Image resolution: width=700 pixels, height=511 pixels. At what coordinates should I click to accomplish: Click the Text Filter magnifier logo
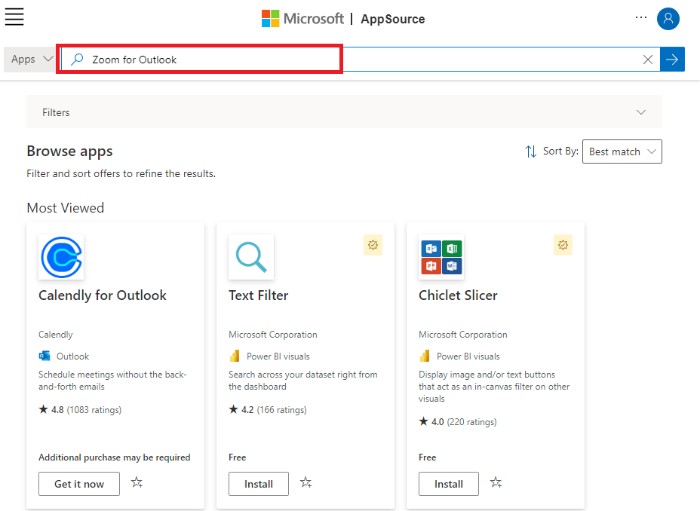point(251,258)
